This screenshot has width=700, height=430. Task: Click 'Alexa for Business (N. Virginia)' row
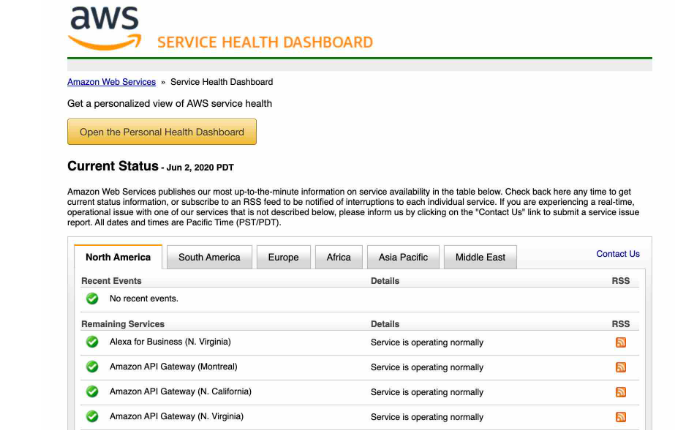[x=360, y=342]
